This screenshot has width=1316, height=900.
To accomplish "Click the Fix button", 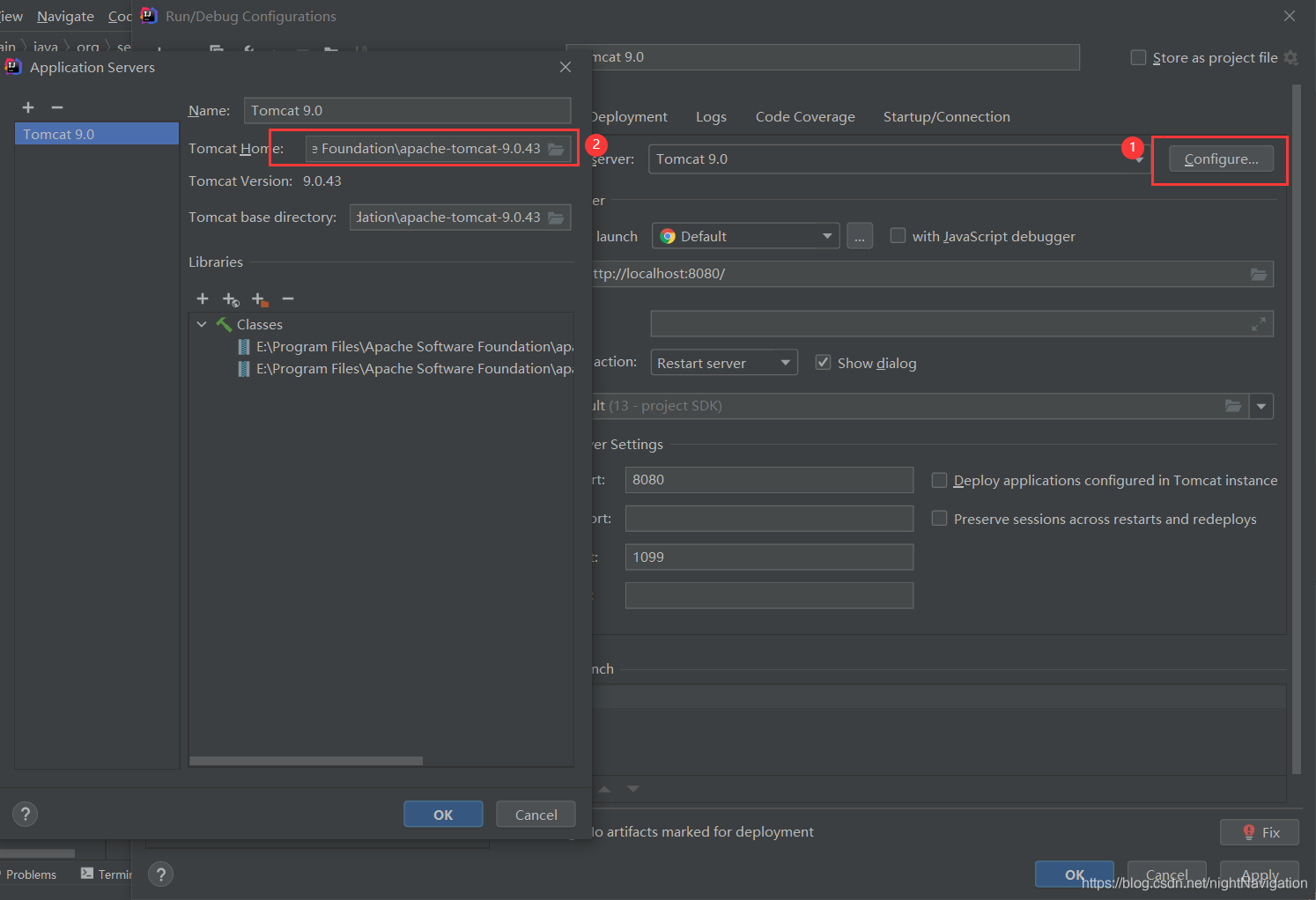I will pos(1260,832).
